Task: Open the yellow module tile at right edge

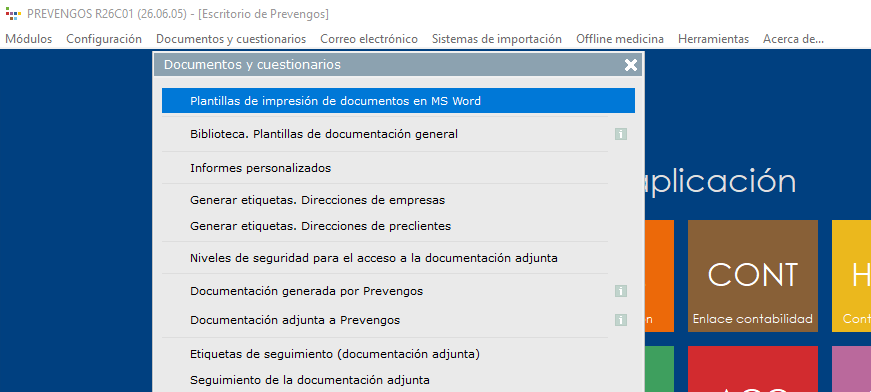Action: [852, 276]
